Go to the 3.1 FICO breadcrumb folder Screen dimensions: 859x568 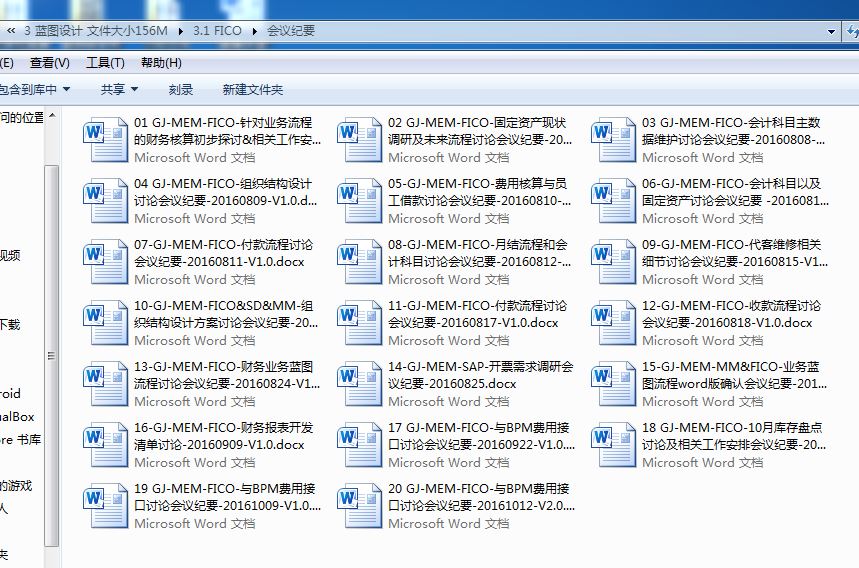pyautogui.click(x=217, y=31)
